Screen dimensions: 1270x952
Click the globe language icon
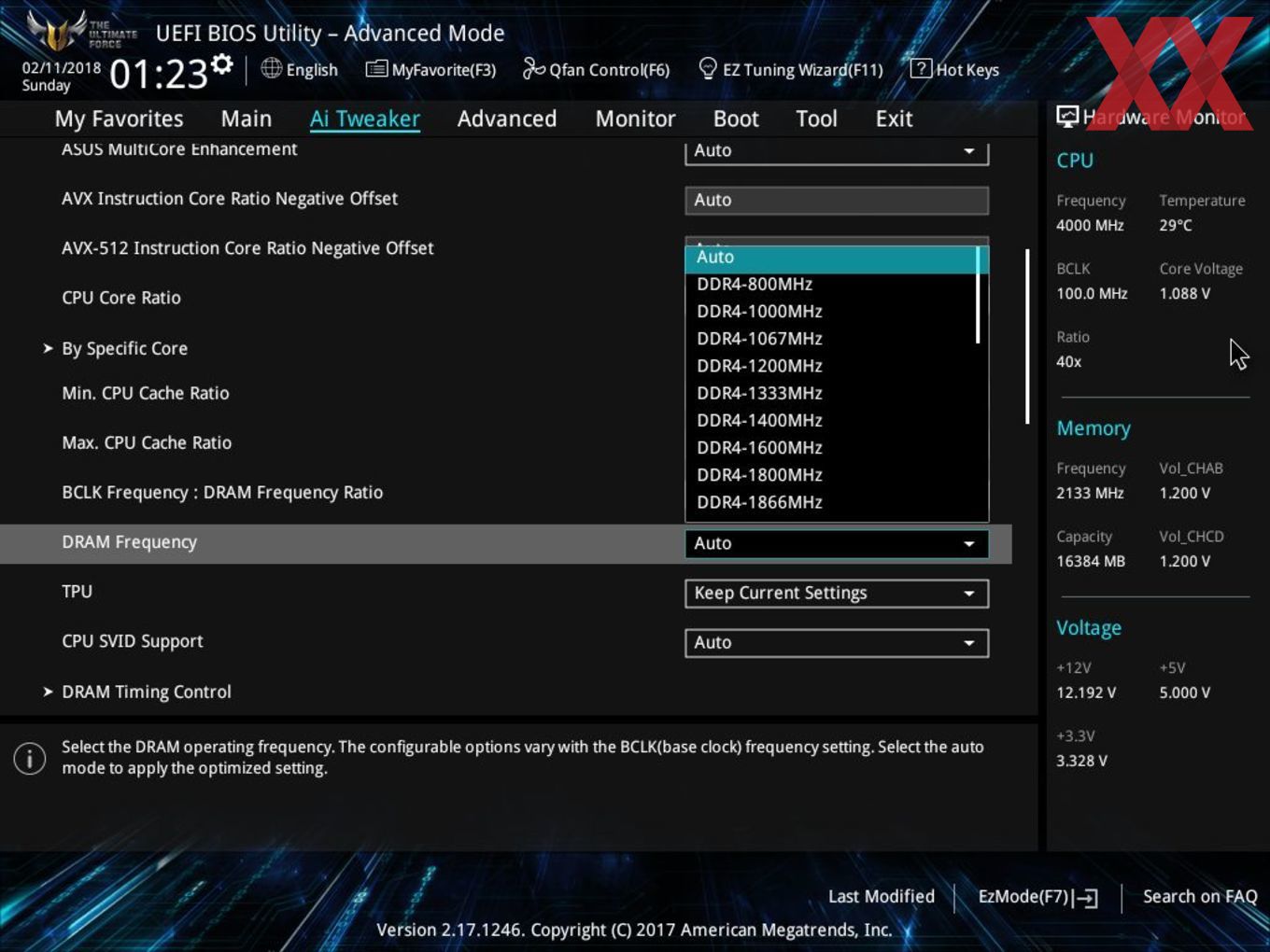[271, 68]
